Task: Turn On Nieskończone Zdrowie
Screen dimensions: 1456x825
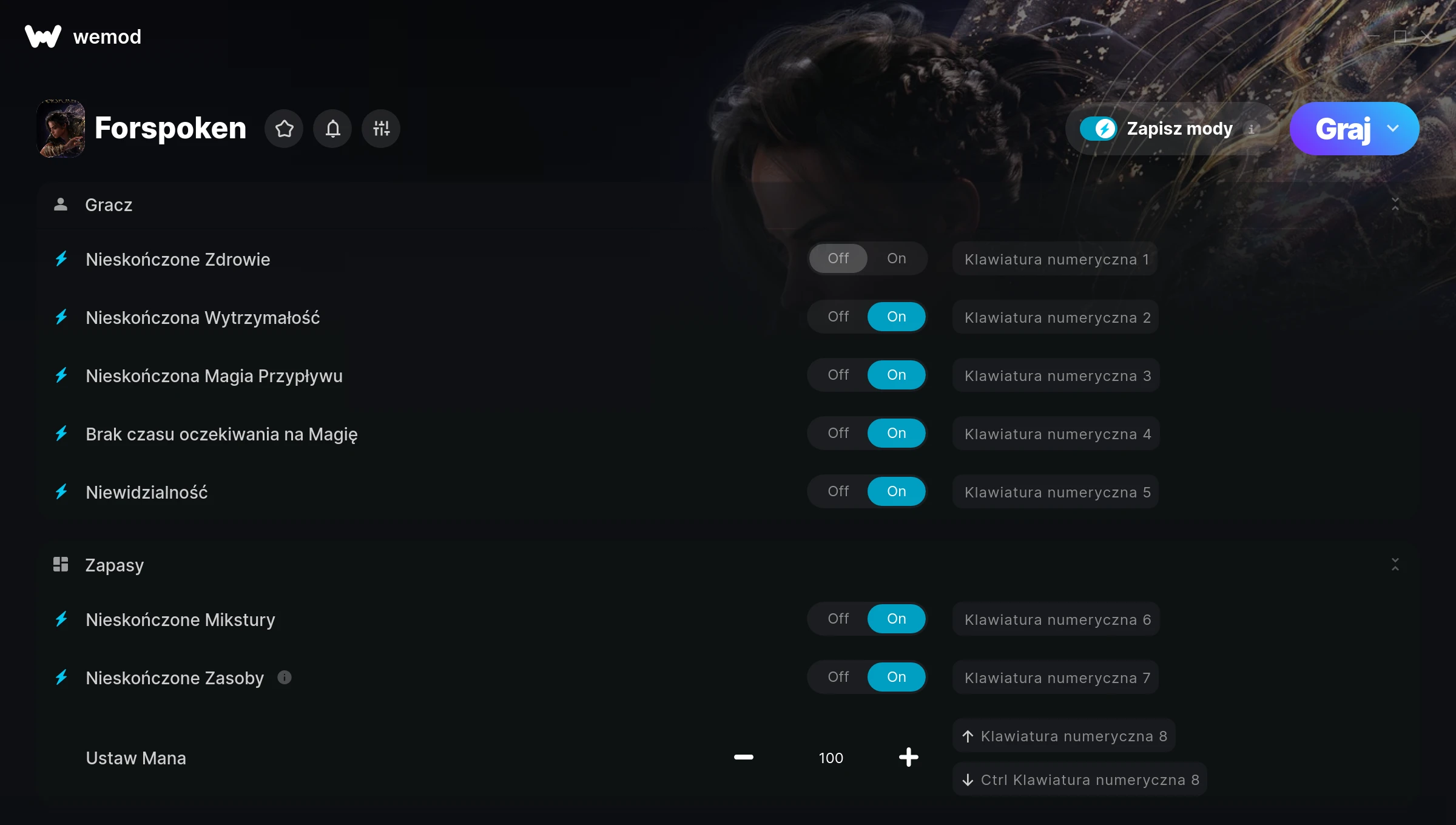Action: pyautogui.click(x=897, y=258)
